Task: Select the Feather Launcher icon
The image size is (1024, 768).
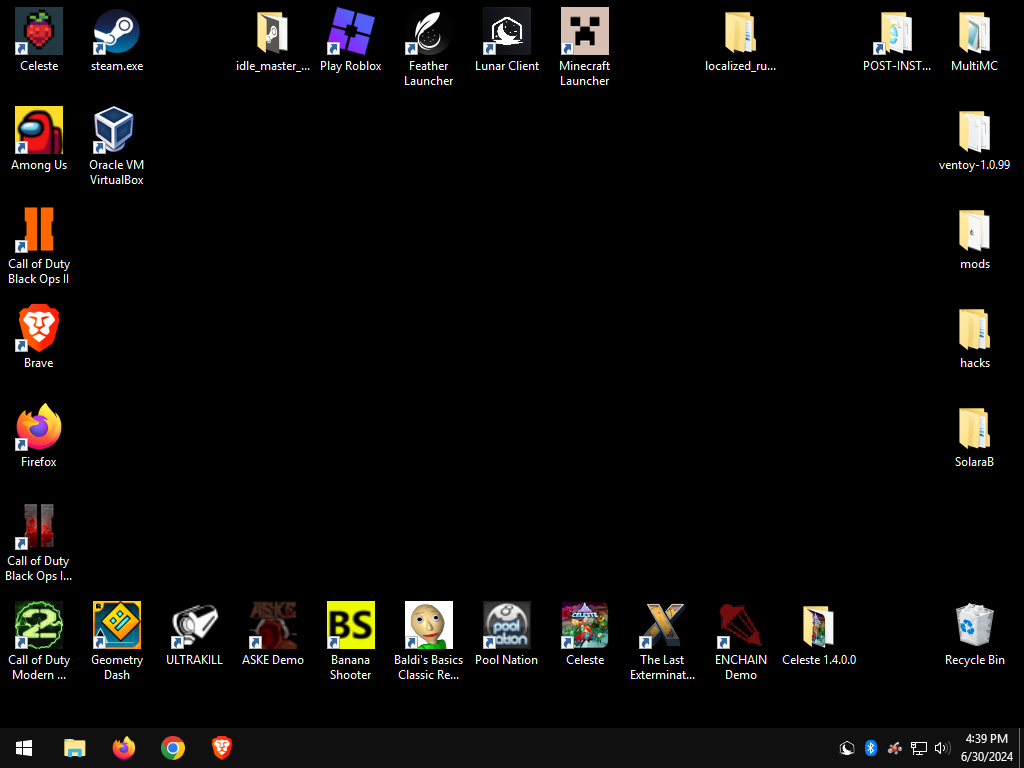Action: 428,31
